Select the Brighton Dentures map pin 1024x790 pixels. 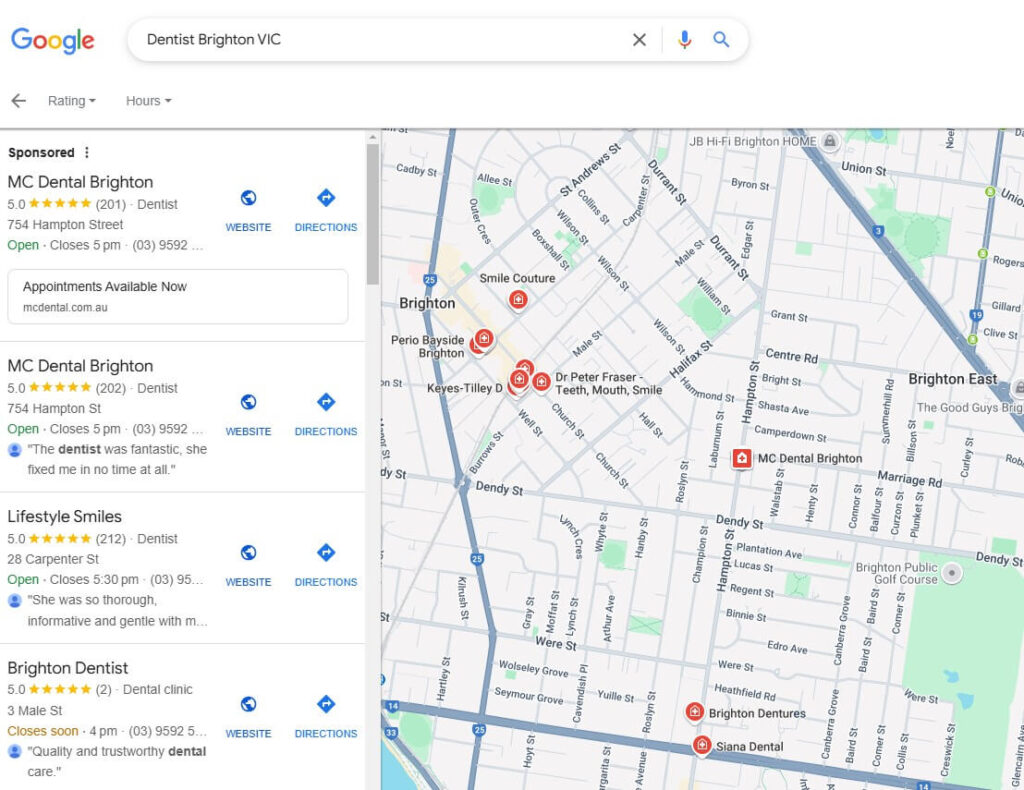click(694, 712)
